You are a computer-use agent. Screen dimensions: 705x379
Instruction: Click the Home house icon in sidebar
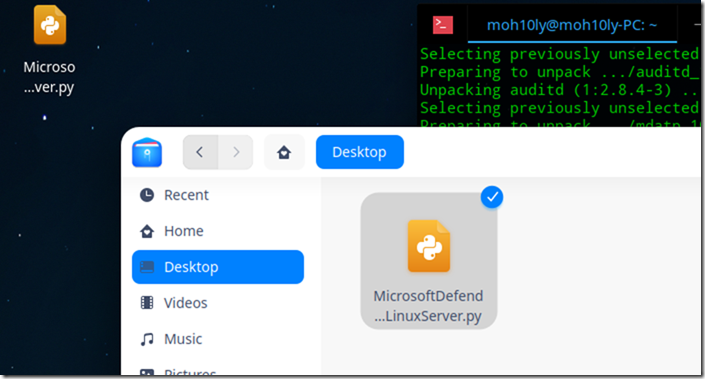coord(147,231)
